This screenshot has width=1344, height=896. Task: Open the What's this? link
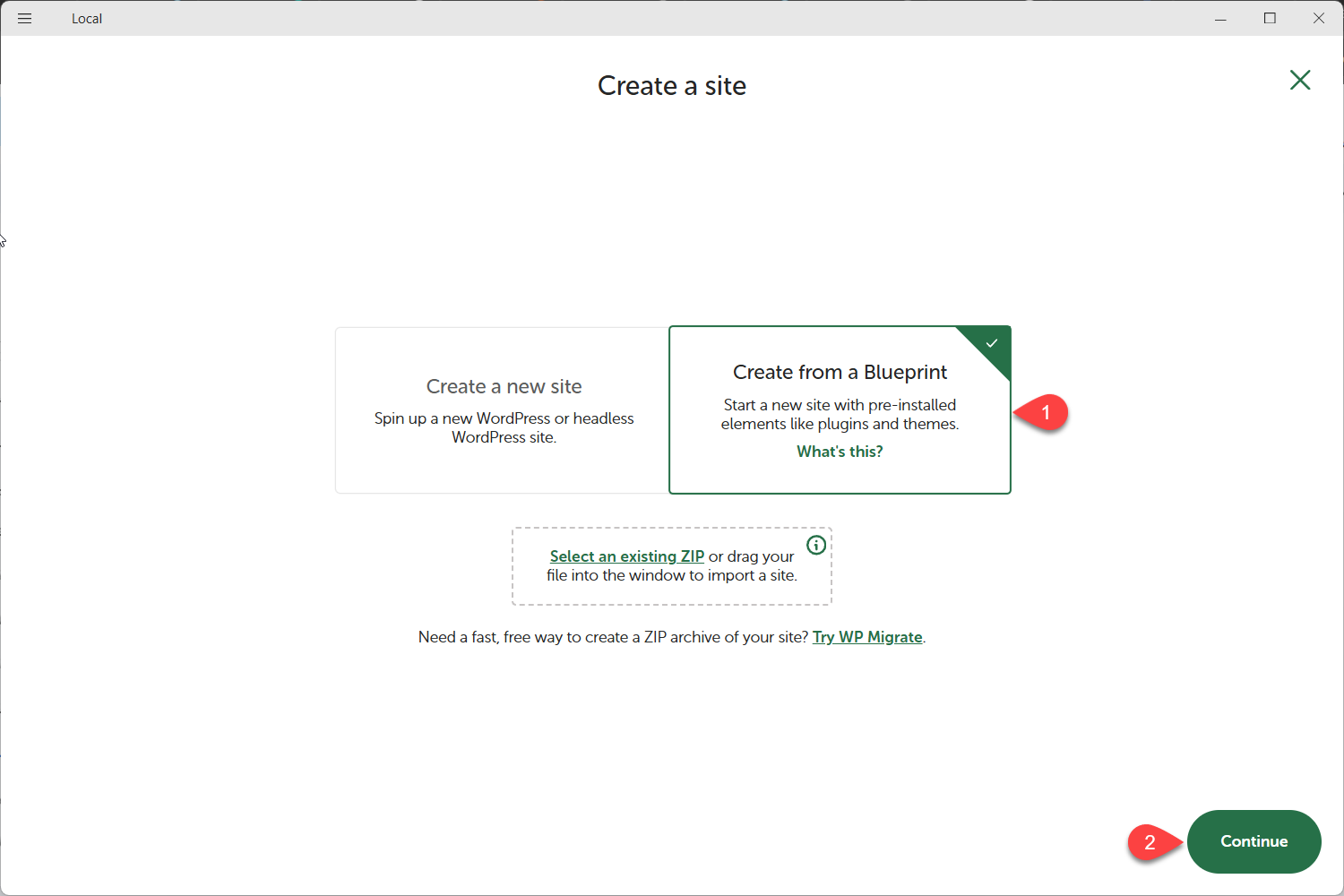[x=840, y=452]
